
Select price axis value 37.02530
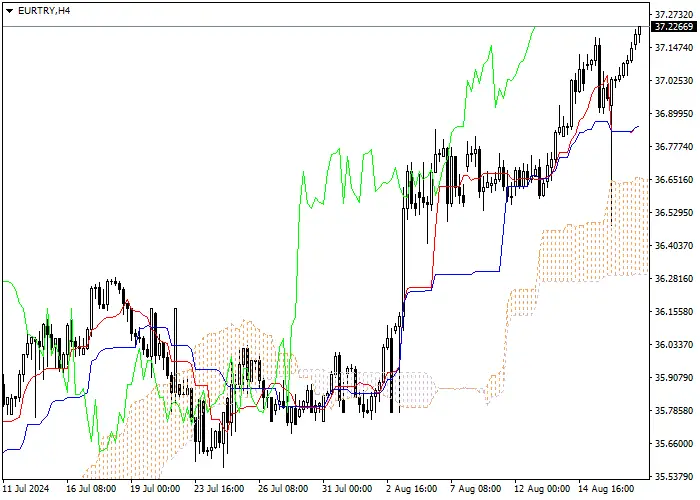(674, 80)
